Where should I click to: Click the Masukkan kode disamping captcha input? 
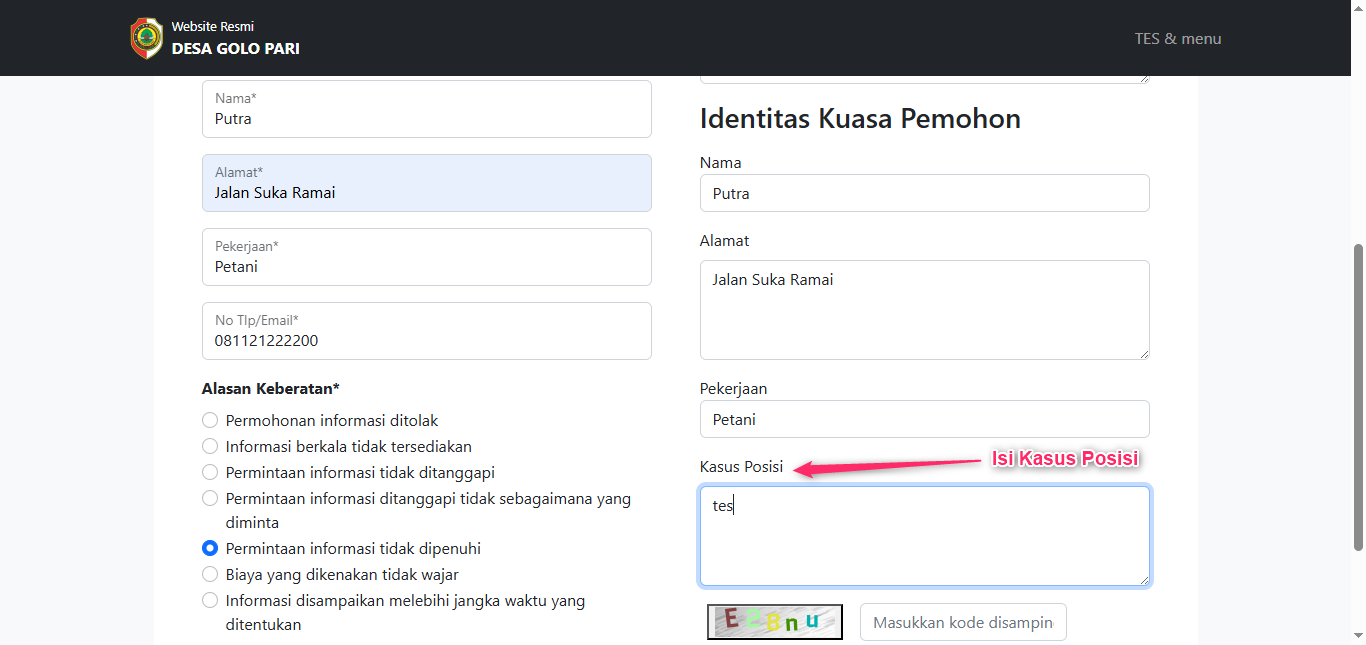pyautogui.click(x=963, y=622)
